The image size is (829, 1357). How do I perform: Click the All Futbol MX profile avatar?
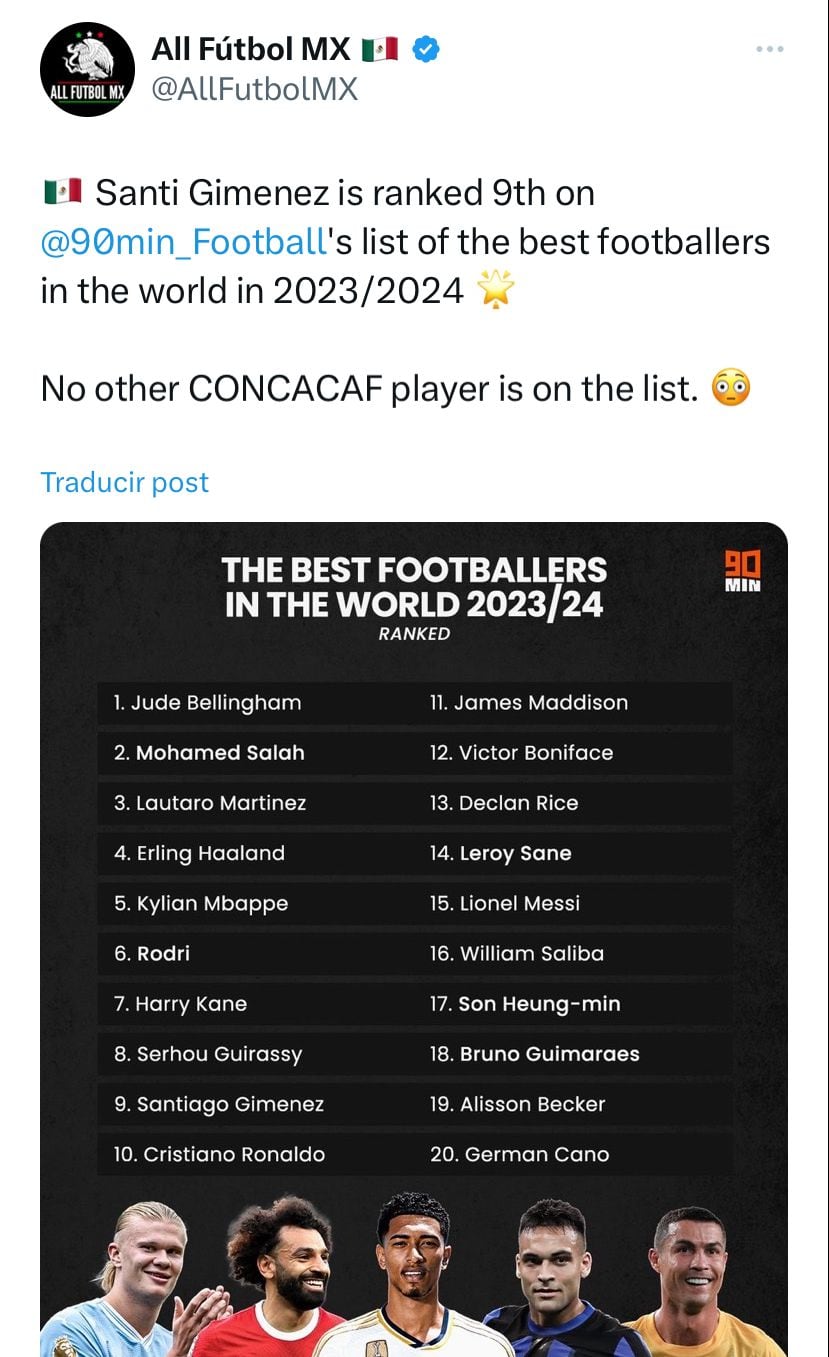tap(87, 70)
